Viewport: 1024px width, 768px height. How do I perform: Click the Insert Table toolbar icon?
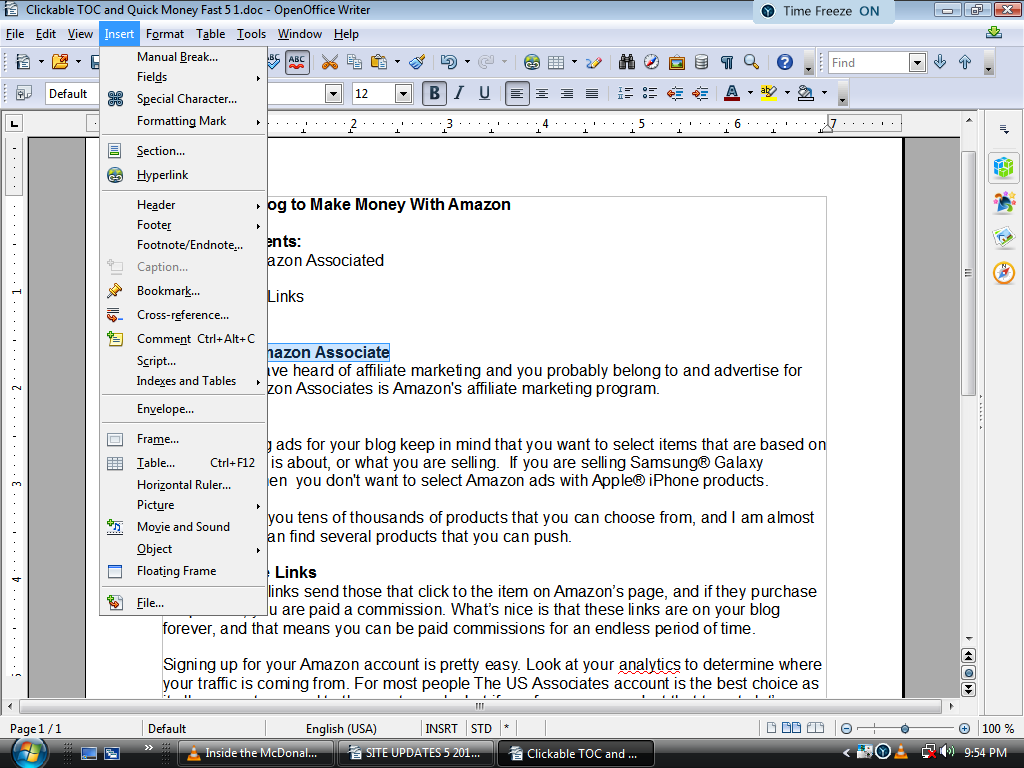click(x=556, y=62)
